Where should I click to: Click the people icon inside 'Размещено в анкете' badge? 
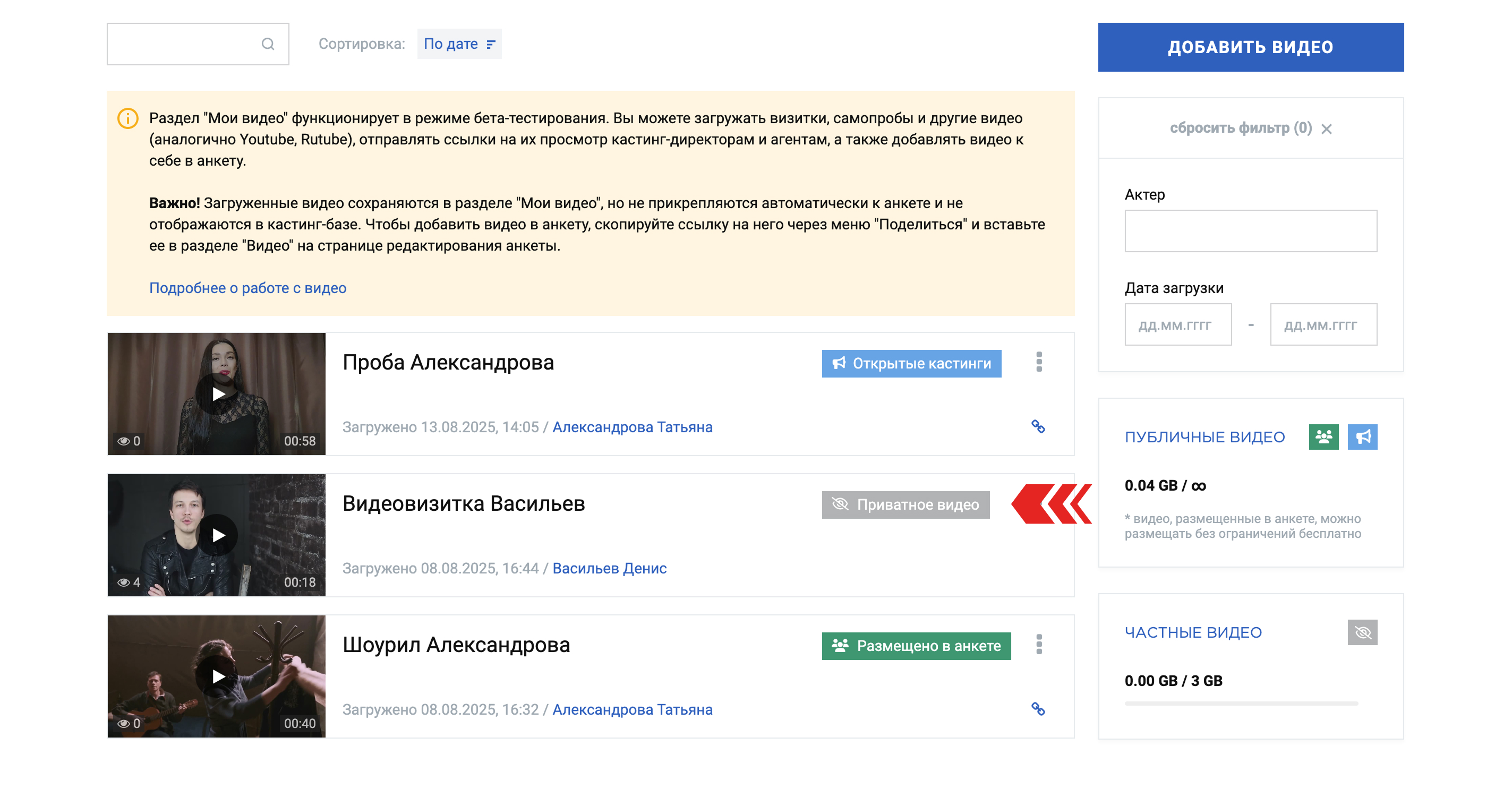[840, 646]
